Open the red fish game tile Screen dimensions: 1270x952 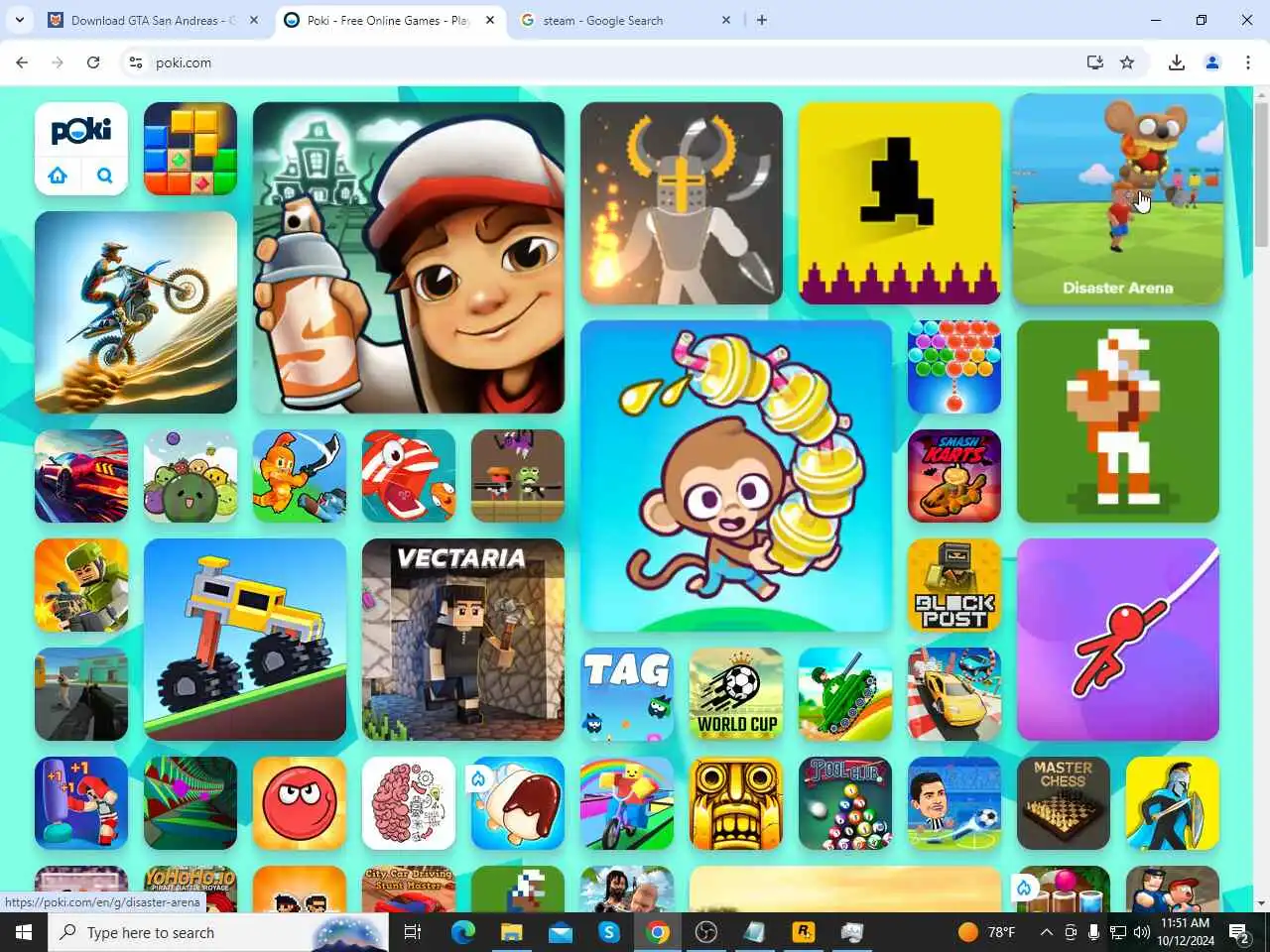point(409,476)
